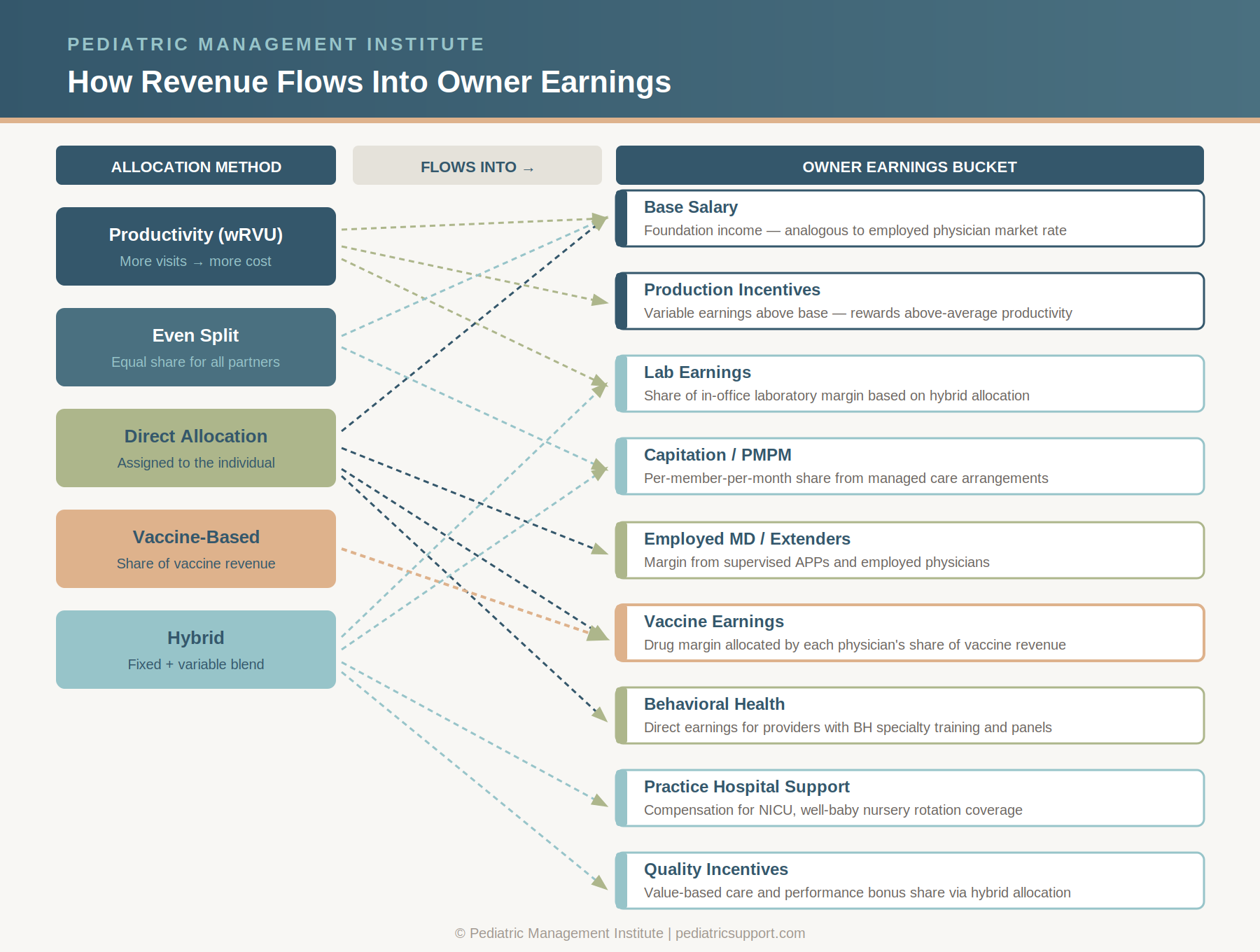Visit the pediatricsupport.com link
The image size is (1260, 952).
click(738, 933)
